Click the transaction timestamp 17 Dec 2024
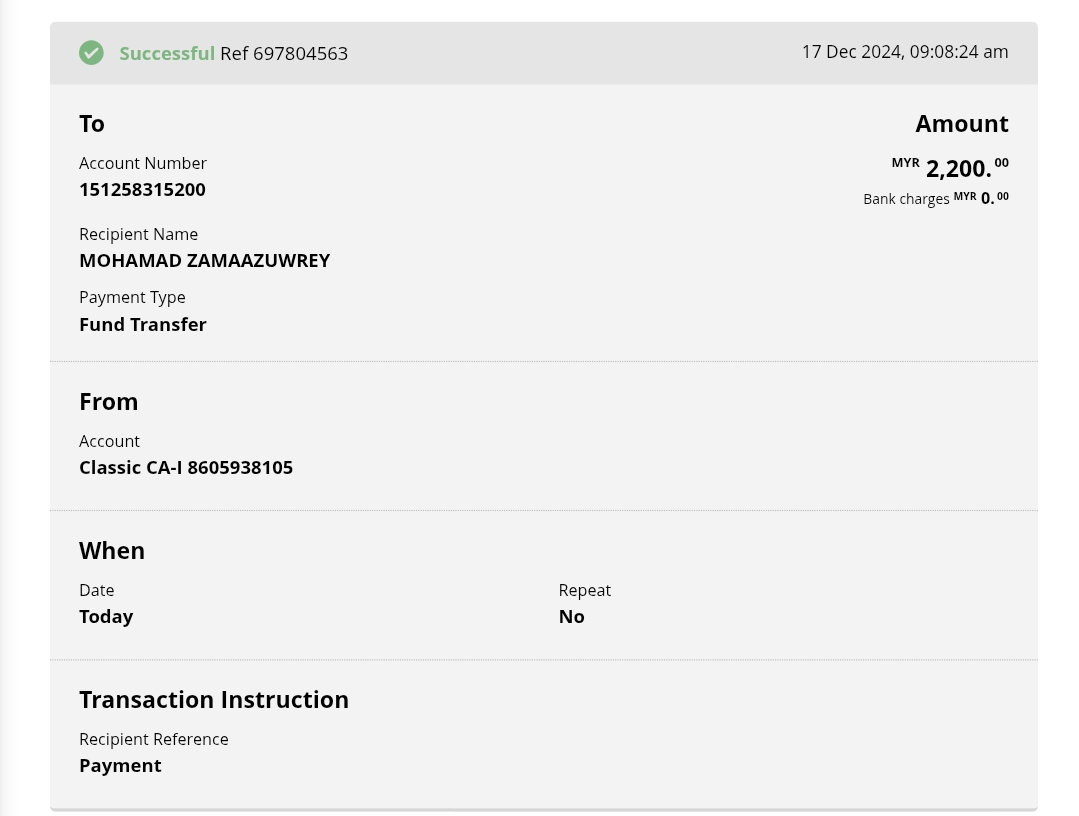This screenshot has width=1079, height=816. 904,52
